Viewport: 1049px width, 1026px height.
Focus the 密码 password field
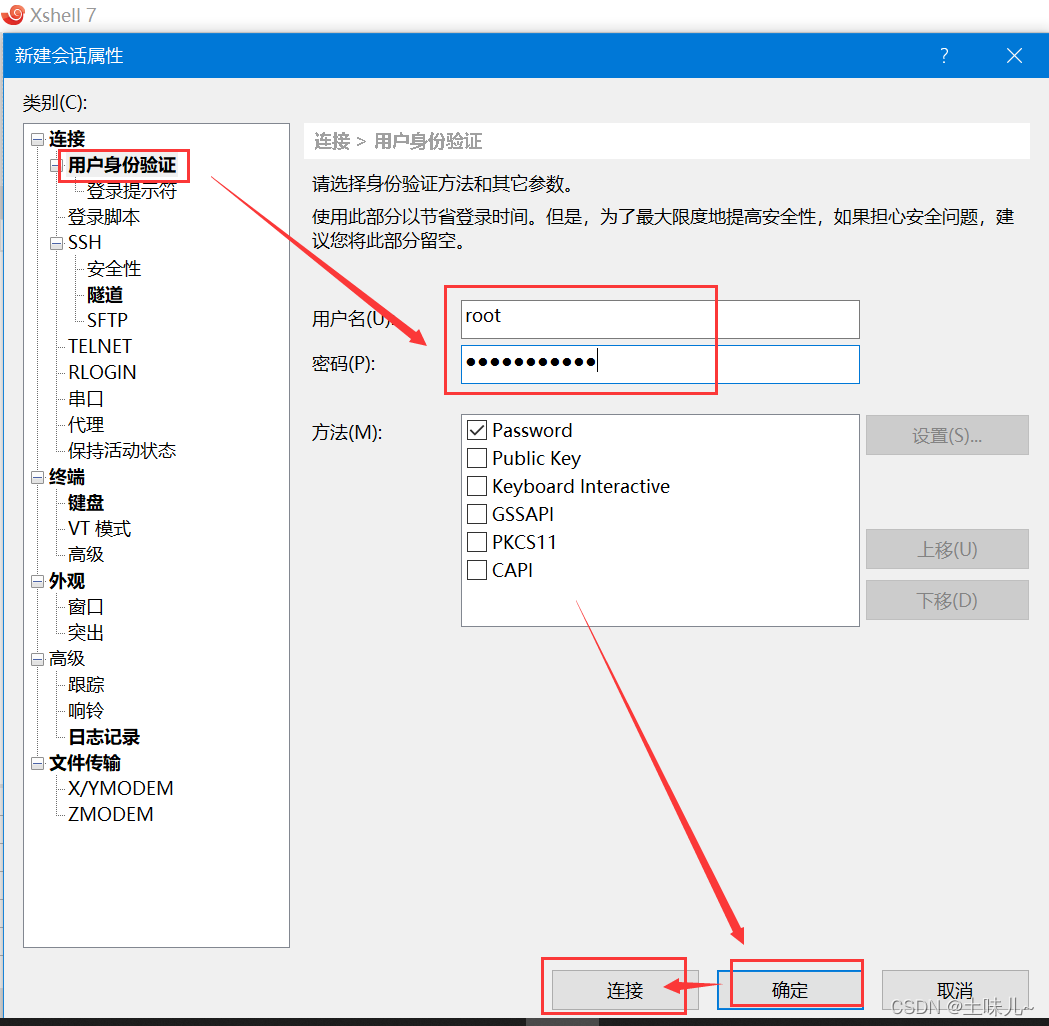point(660,365)
